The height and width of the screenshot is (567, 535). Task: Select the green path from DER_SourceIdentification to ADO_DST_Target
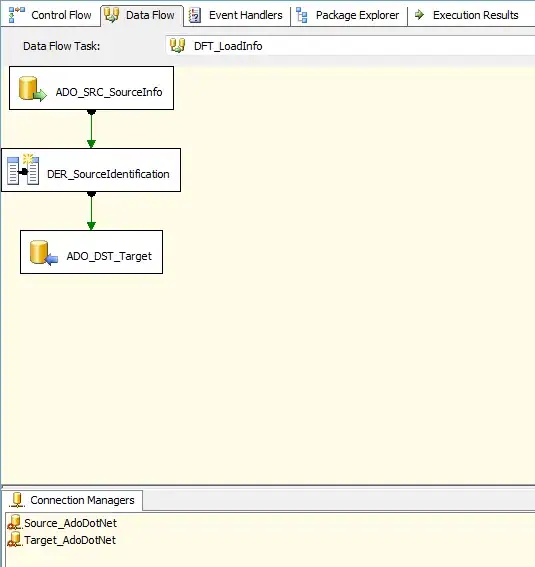(x=91, y=211)
